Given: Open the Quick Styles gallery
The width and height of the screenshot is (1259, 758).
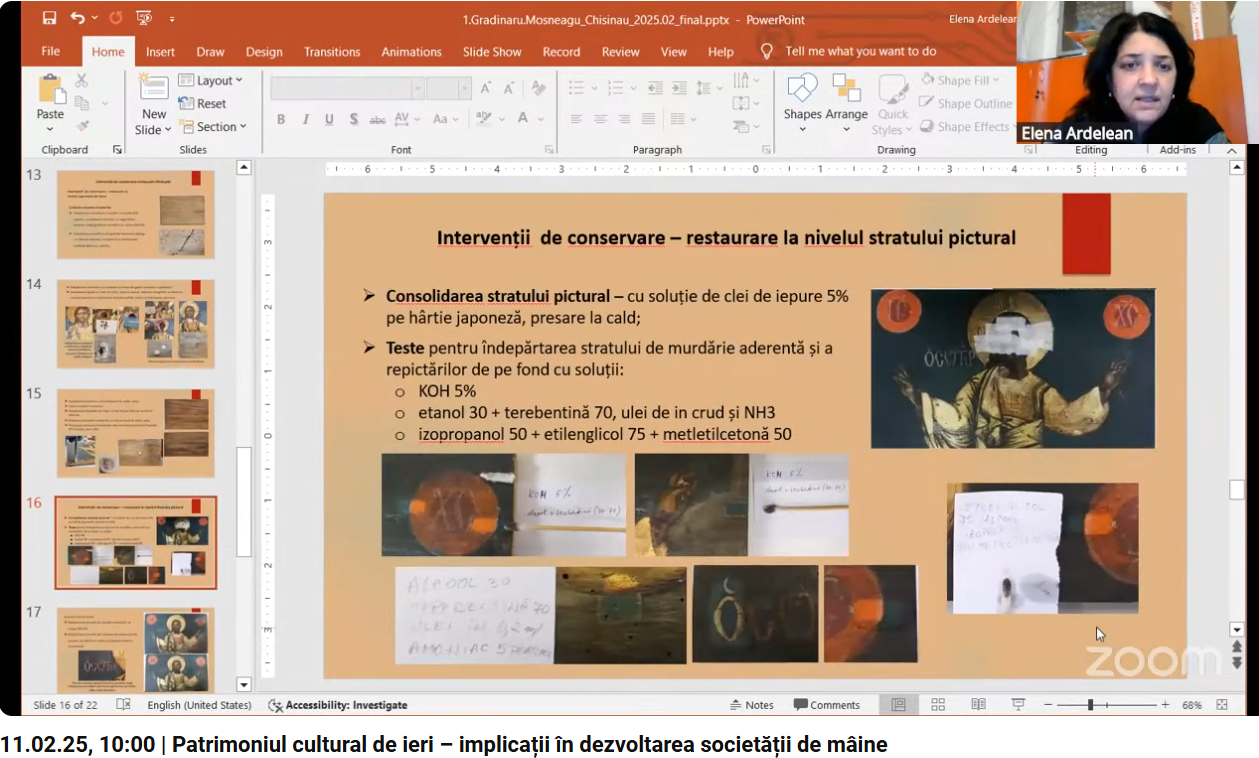Looking at the screenshot, I should tap(893, 104).
